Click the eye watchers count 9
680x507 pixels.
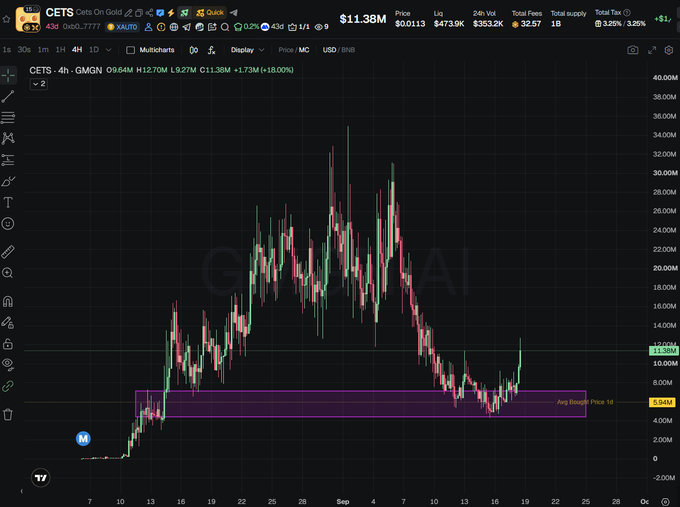click(321, 27)
